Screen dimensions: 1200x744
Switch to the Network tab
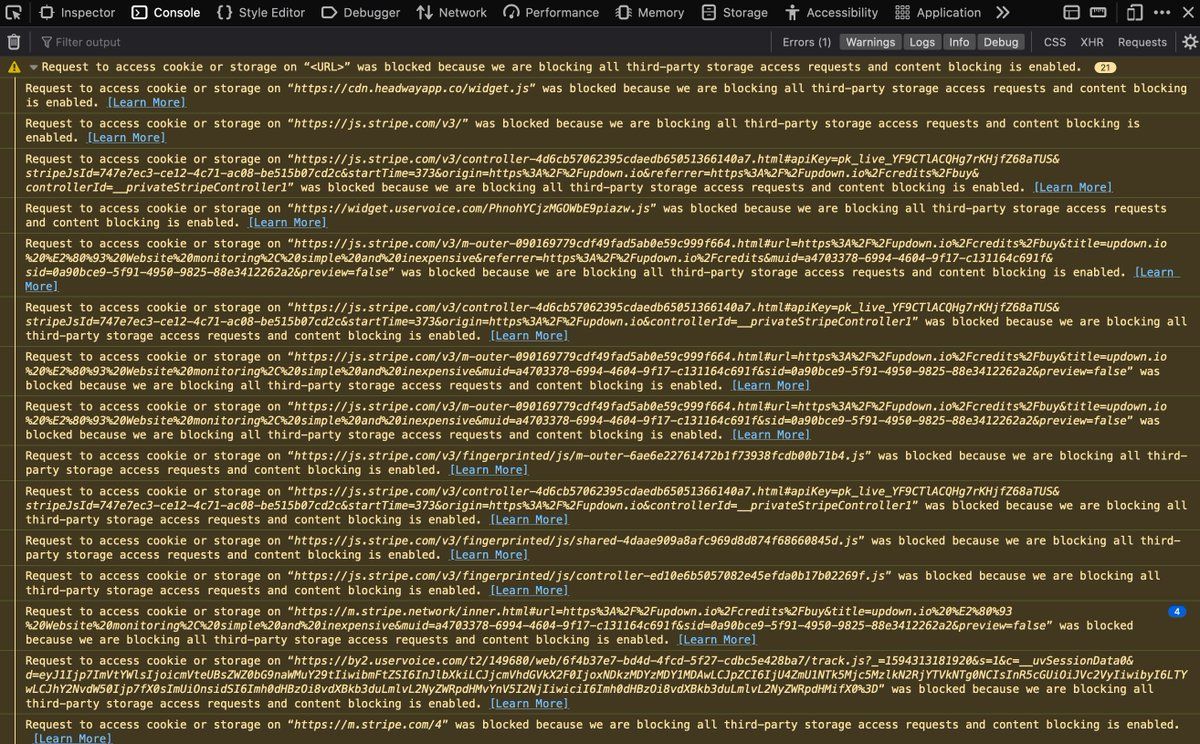(x=452, y=13)
